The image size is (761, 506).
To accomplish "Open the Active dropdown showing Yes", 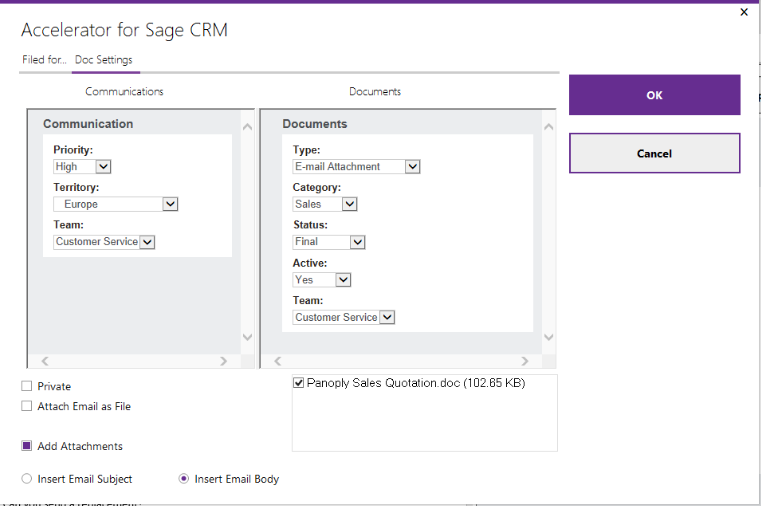I will 321,279.
